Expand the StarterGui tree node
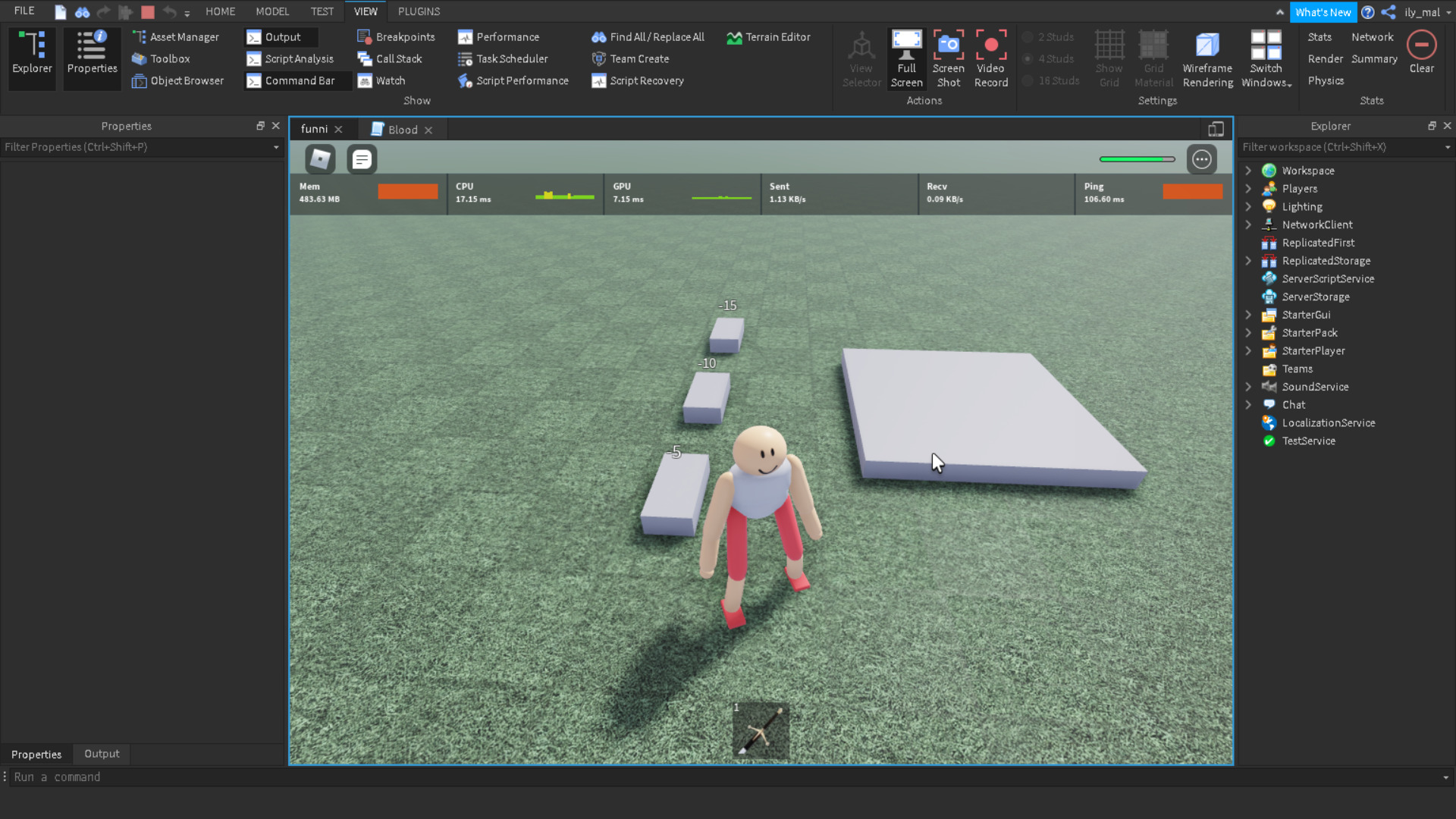Viewport: 1456px width, 819px height. click(x=1248, y=315)
